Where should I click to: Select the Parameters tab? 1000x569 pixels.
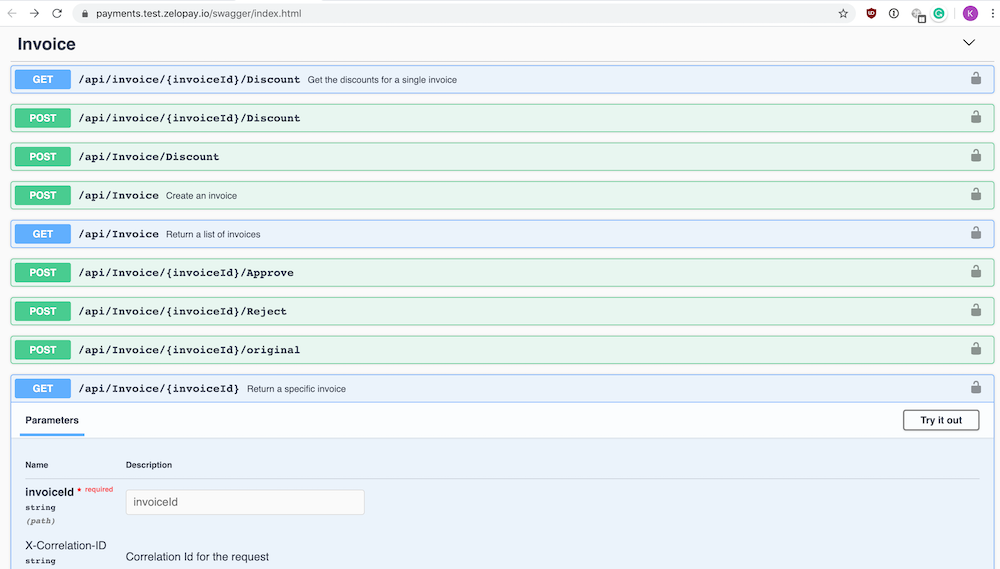52,421
